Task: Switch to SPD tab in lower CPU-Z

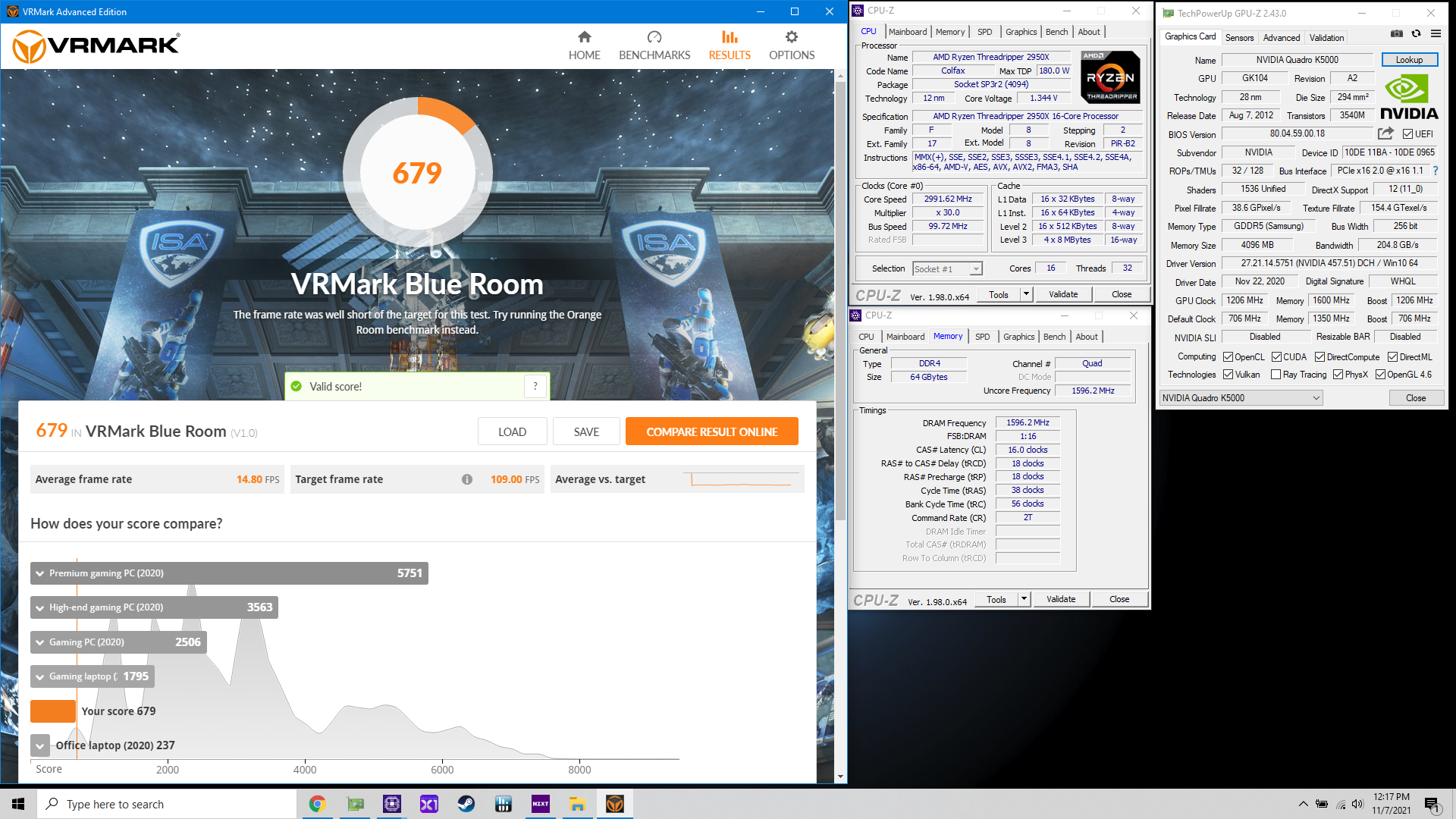Action: coord(982,337)
